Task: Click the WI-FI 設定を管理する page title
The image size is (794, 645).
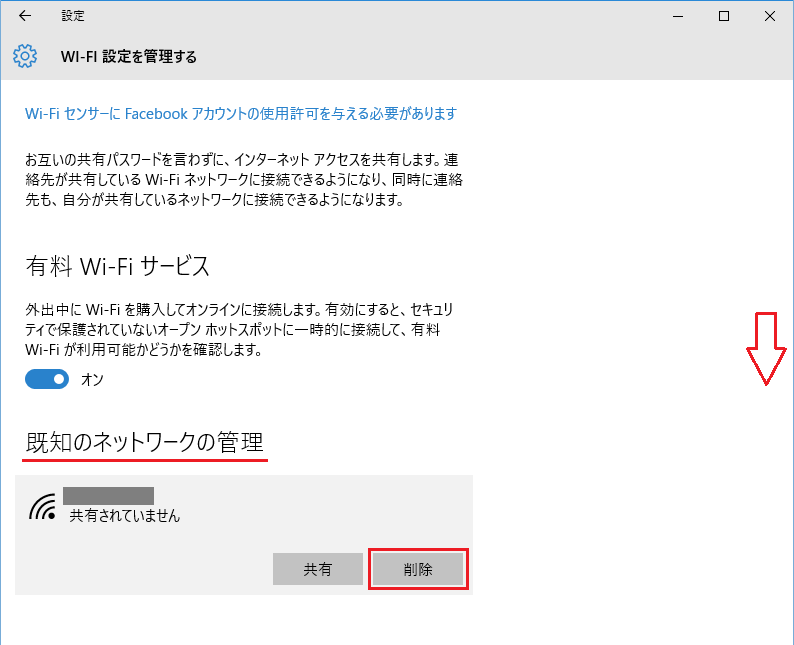Action: [x=128, y=57]
